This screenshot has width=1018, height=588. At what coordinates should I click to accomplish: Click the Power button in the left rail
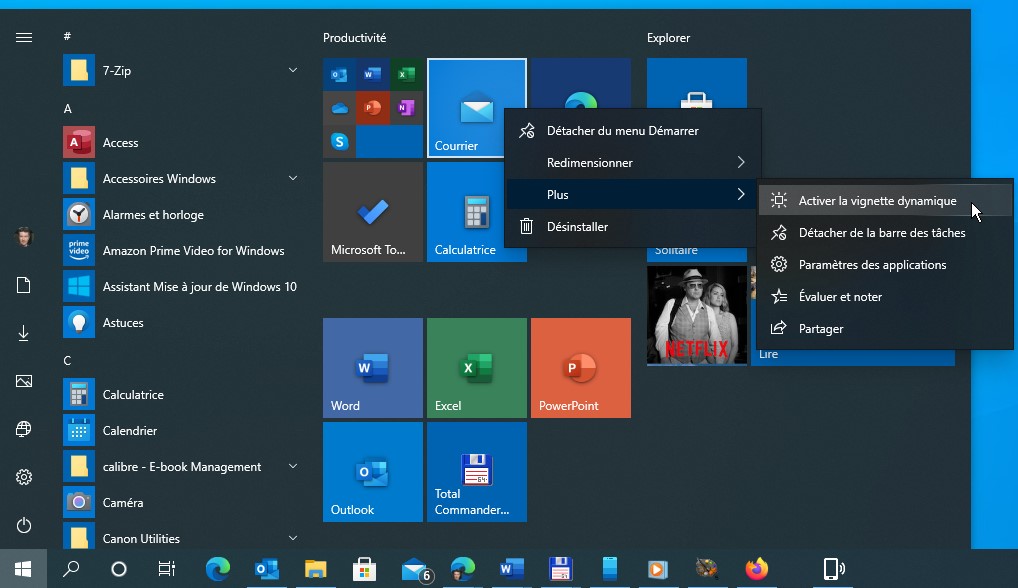click(24, 525)
